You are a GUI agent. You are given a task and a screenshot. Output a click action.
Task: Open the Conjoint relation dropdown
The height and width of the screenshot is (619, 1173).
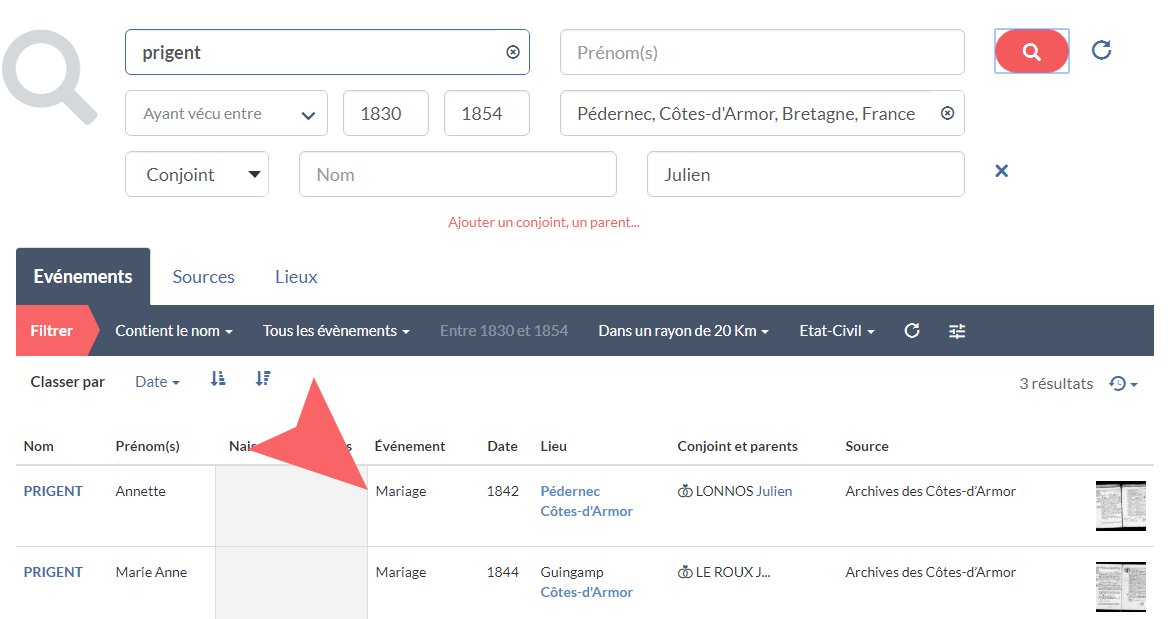tap(196, 174)
